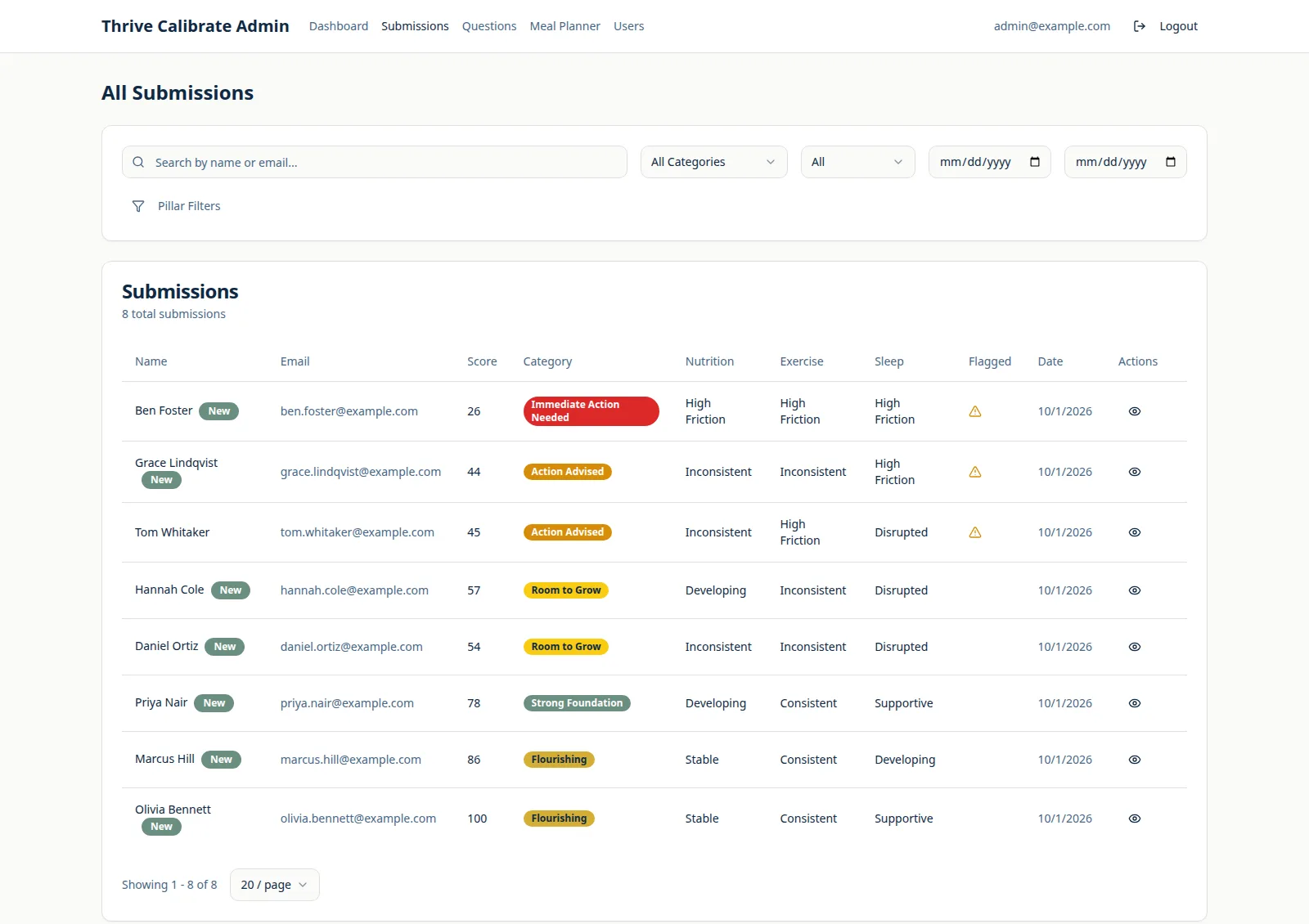Screen dimensions: 1309x924
Task: Click 'Immediate Action Needed' category badge
Action: coord(591,411)
